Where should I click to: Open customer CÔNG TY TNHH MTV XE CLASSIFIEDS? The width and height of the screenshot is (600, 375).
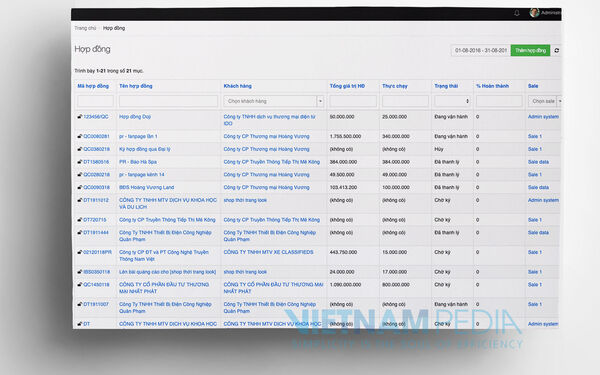(269, 252)
